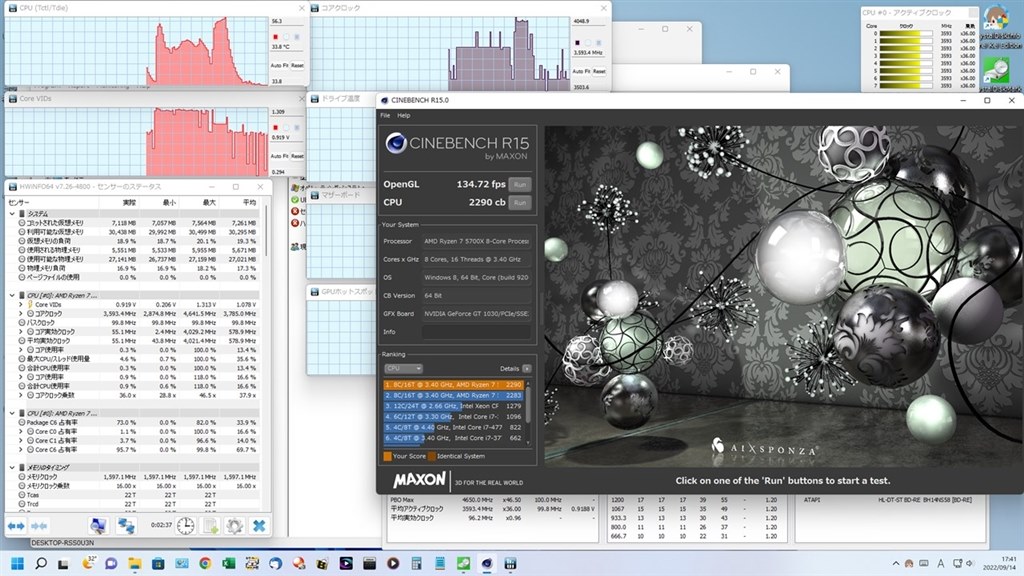Open the Calculator from the taskbar
The image size is (1024, 576).
416,563
